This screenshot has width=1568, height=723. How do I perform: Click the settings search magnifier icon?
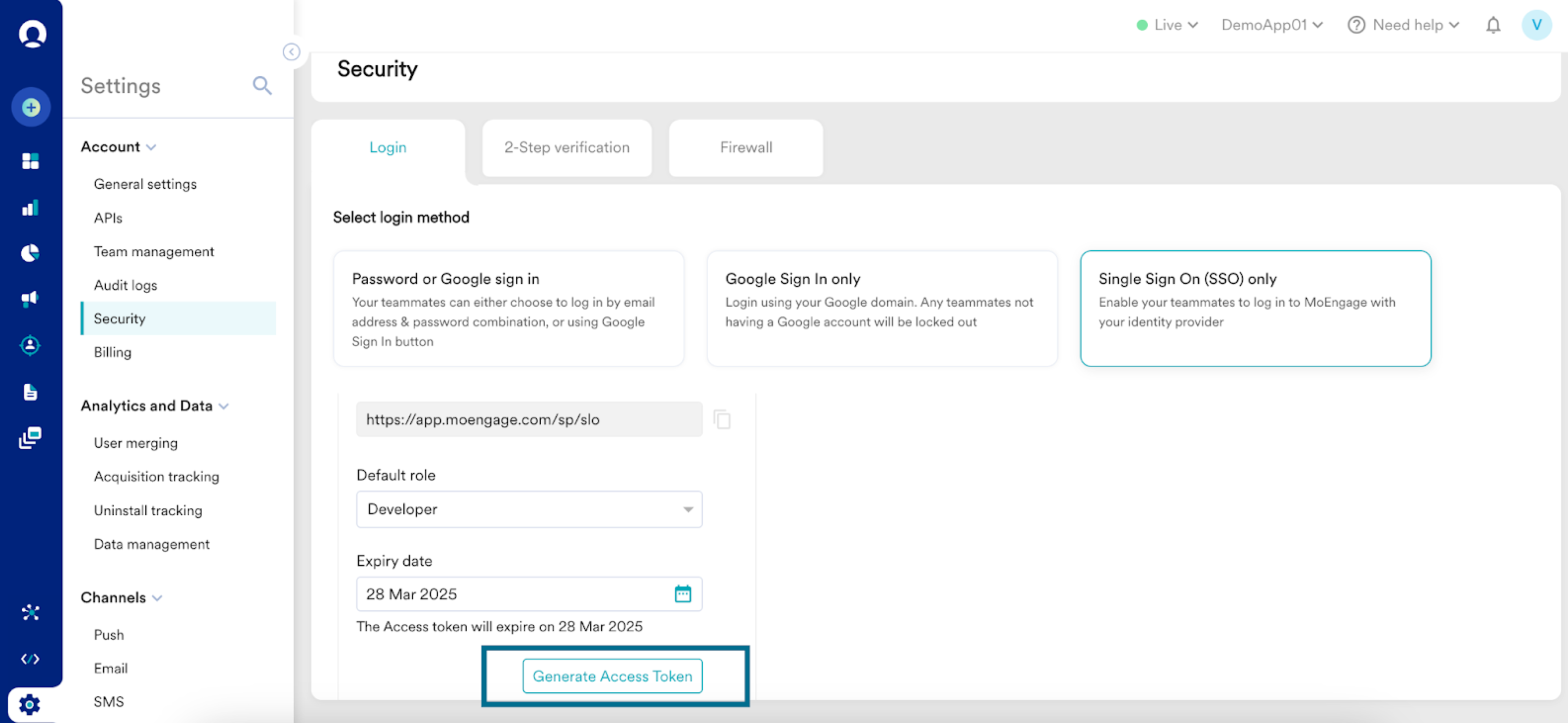261,85
